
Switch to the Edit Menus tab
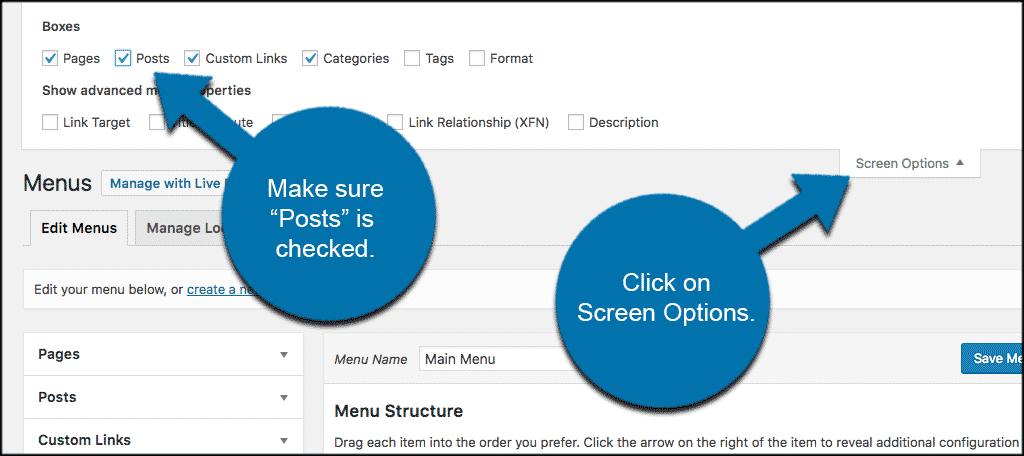pyautogui.click(x=79, y=228)
